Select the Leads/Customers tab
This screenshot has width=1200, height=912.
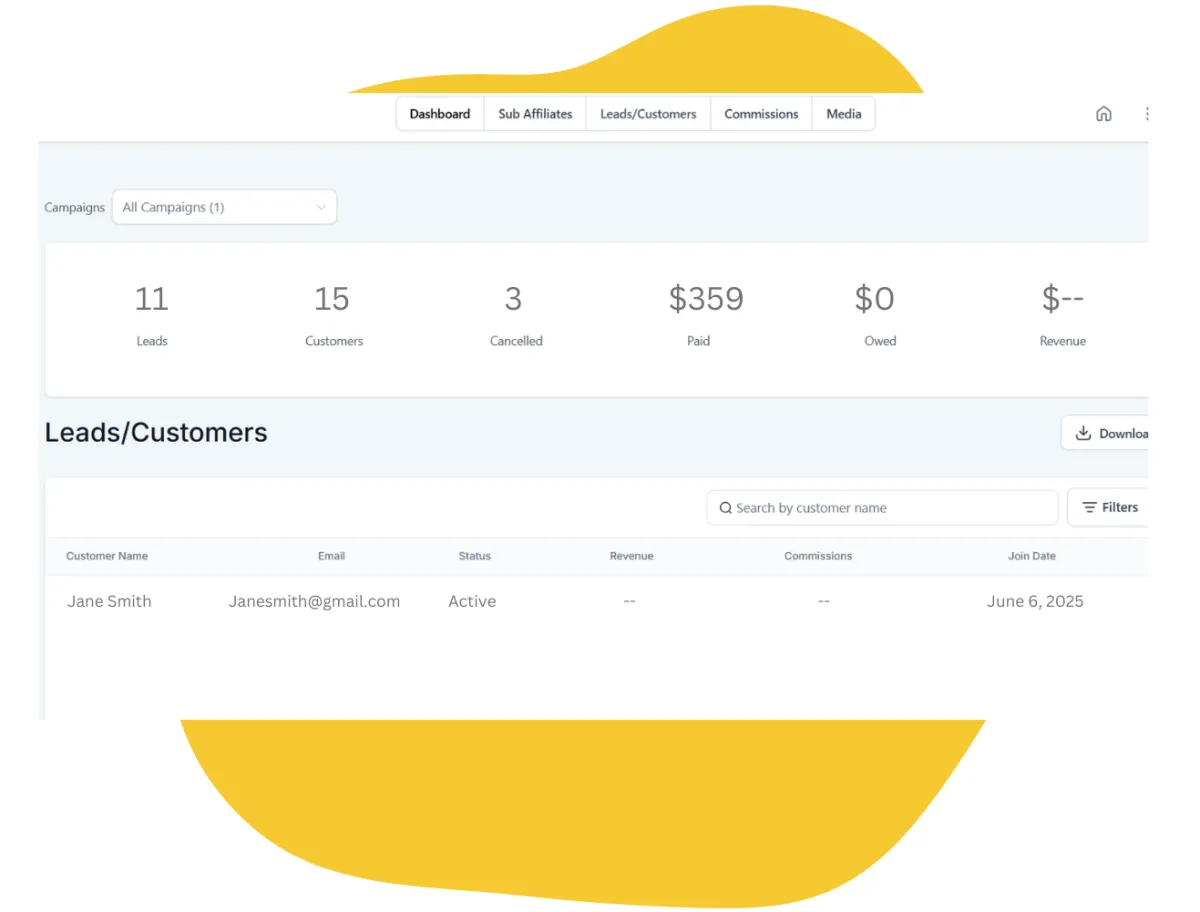tap(648, 114)
